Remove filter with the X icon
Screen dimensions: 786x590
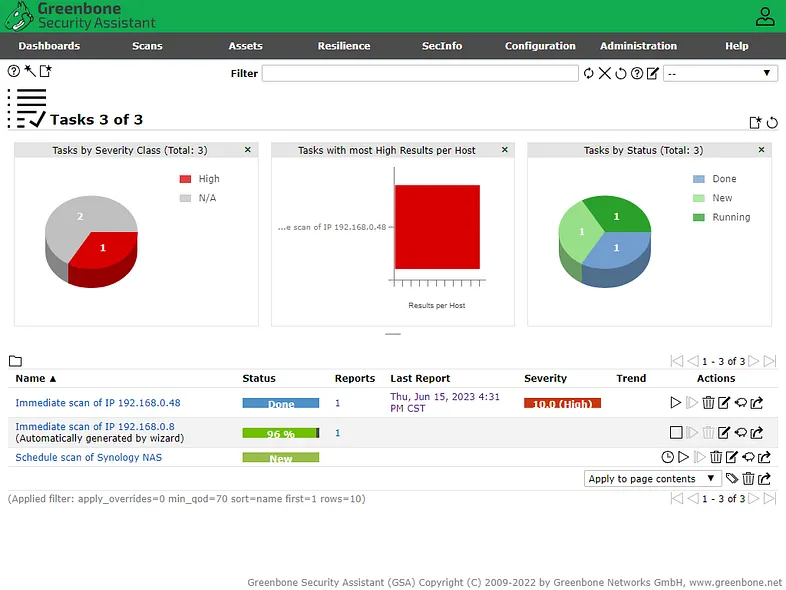click(x=605, y=73)
